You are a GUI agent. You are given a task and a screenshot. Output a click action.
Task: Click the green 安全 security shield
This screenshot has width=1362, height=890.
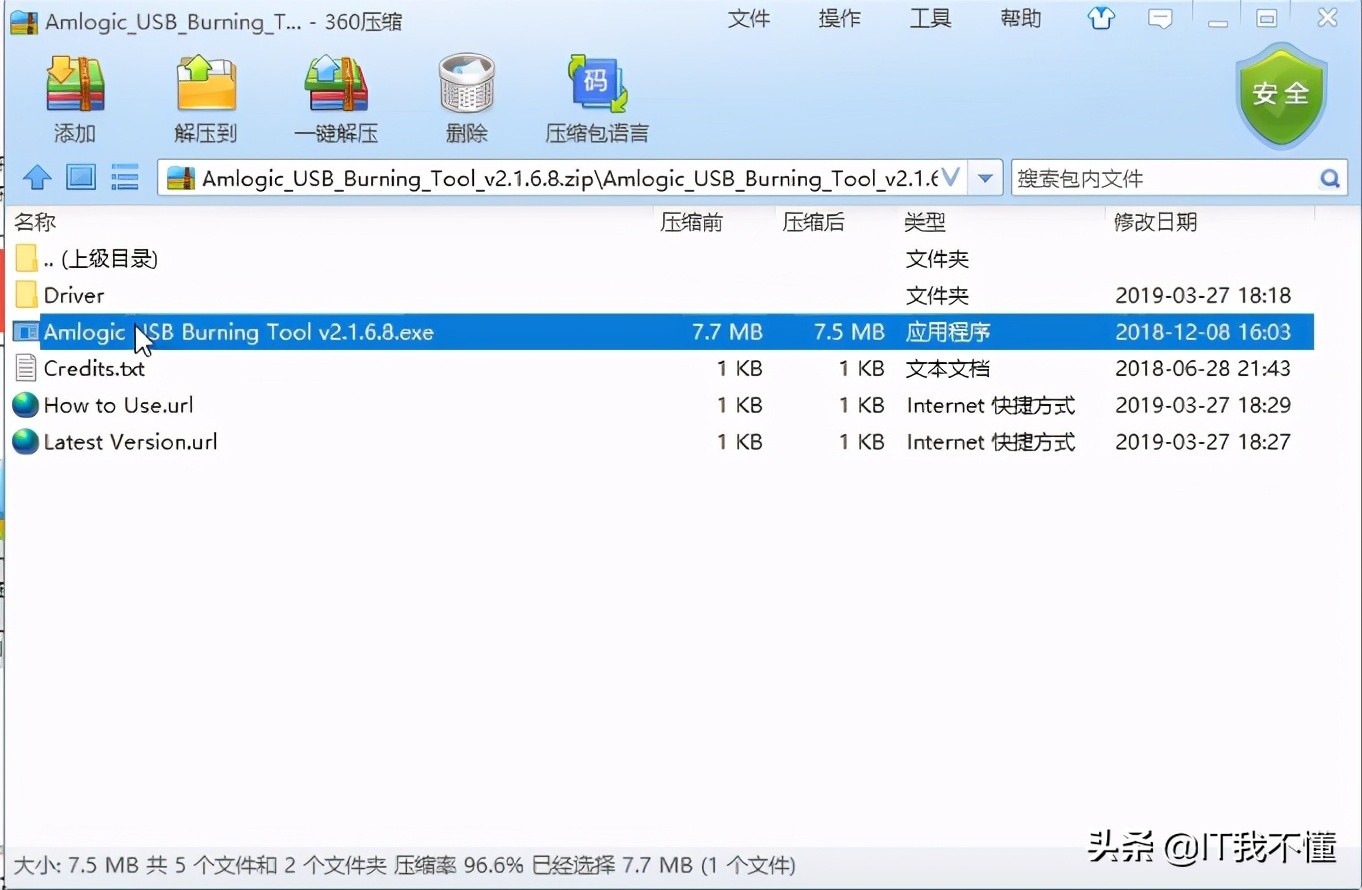coord(1281,95)
